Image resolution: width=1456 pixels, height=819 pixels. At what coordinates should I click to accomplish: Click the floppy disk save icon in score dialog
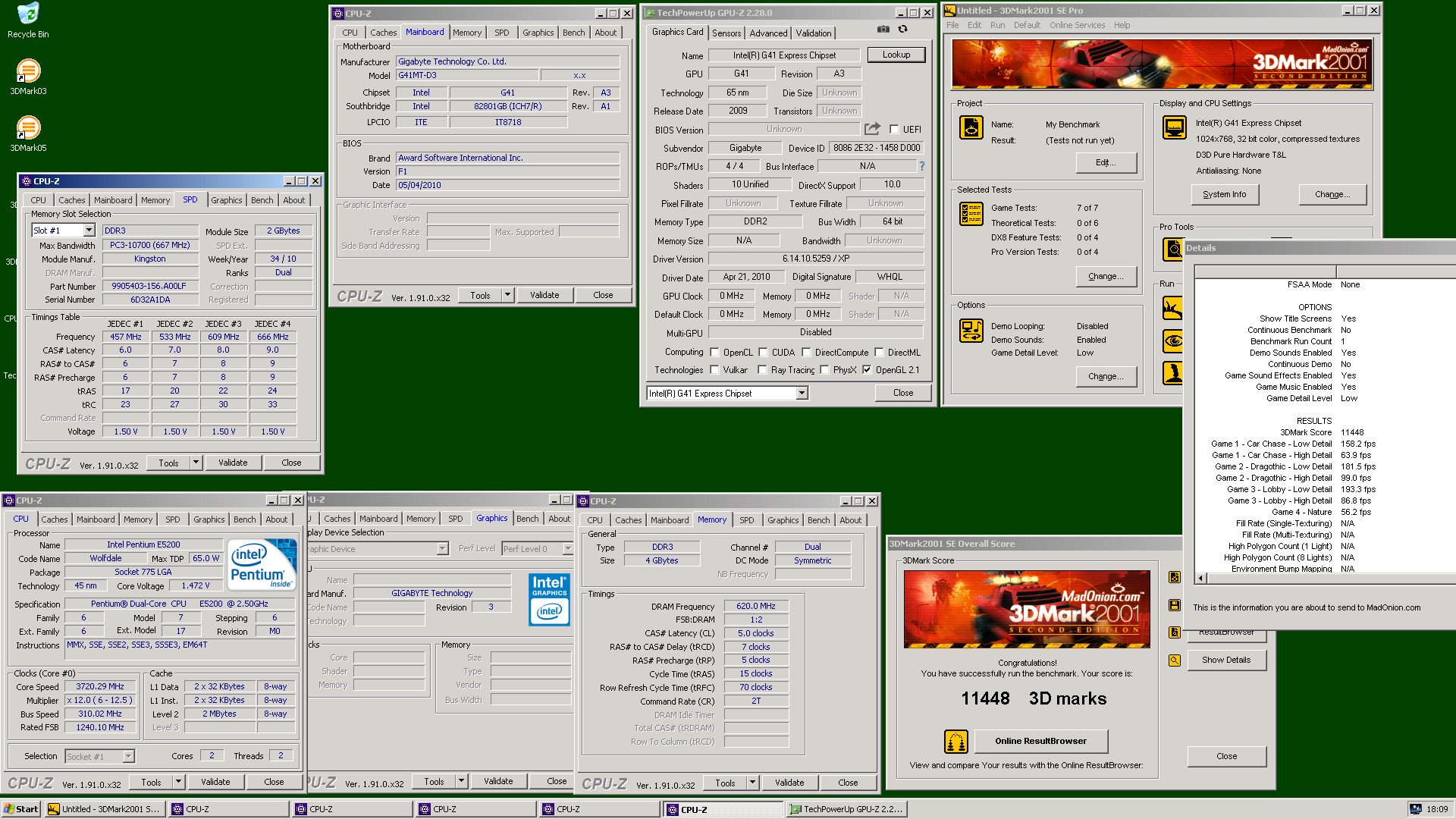[x=1175, y=605]
